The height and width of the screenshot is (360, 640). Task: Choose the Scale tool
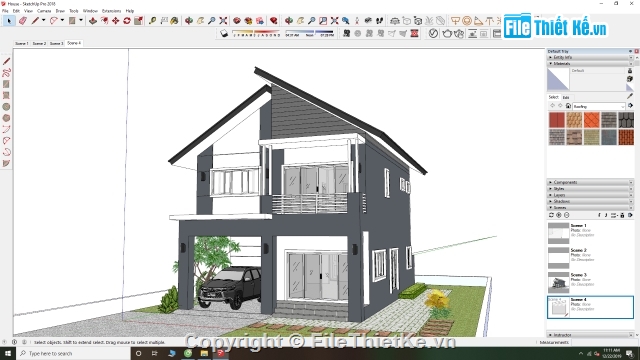(138, 20)
